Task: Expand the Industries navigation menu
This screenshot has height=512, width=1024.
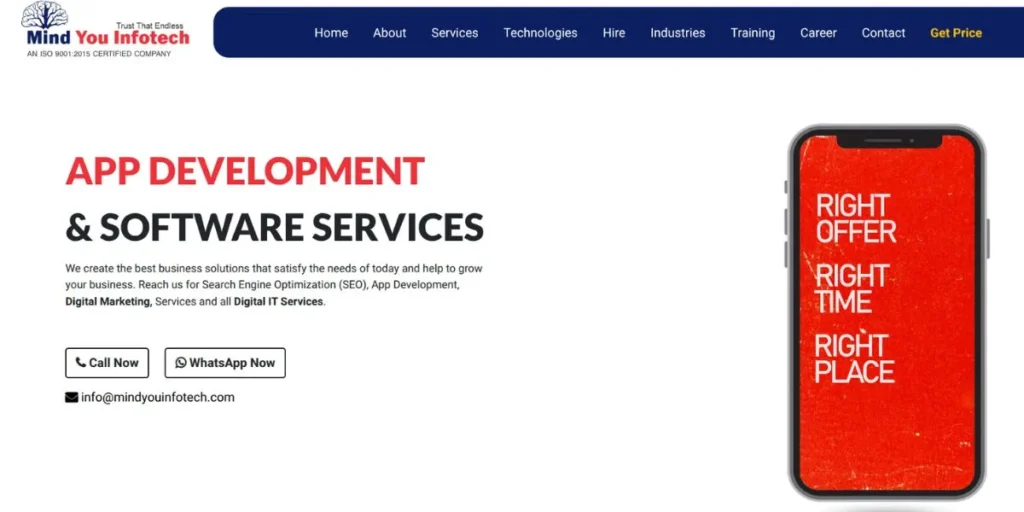Action: pyautogui.click(x=677, y=33)
